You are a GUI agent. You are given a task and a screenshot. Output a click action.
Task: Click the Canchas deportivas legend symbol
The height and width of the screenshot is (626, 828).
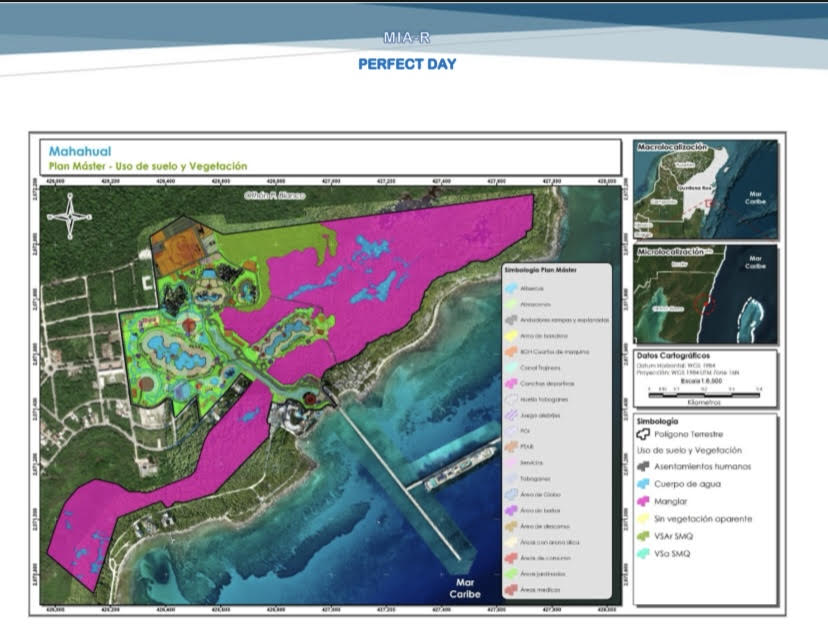point(511,384)
